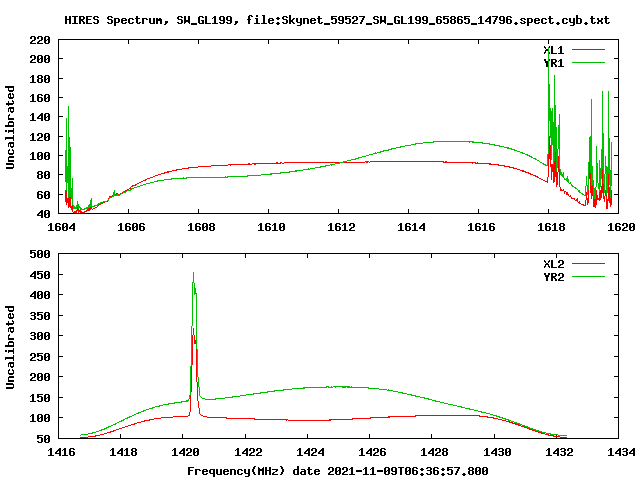The height and width of the screenshot is (480, 640).
Task: Click the 1620 frequency tick label
Action: point(621,227)
